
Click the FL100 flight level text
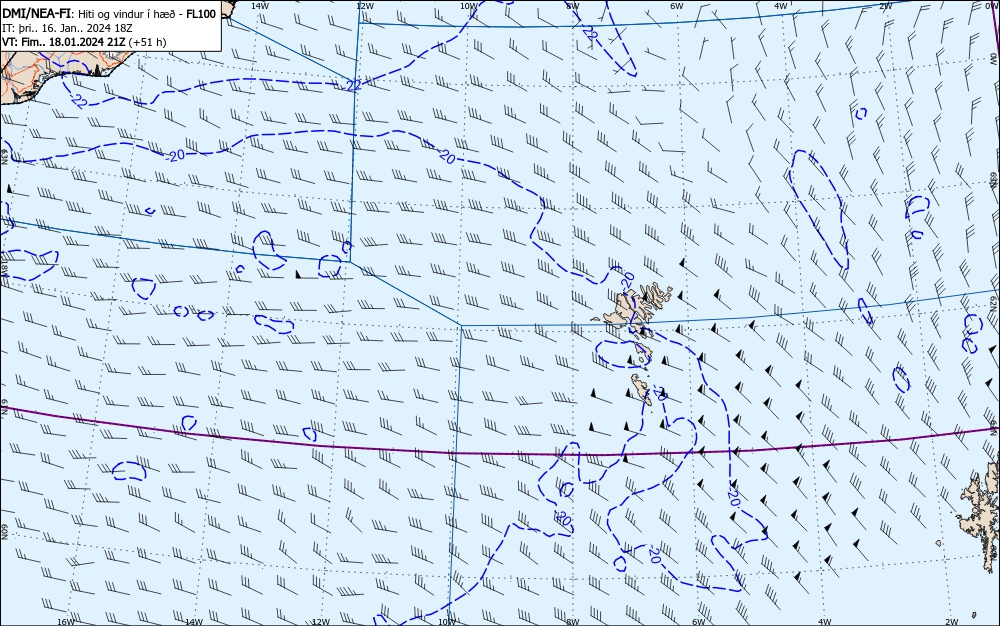pyautogui.click(x=202, y=14)
